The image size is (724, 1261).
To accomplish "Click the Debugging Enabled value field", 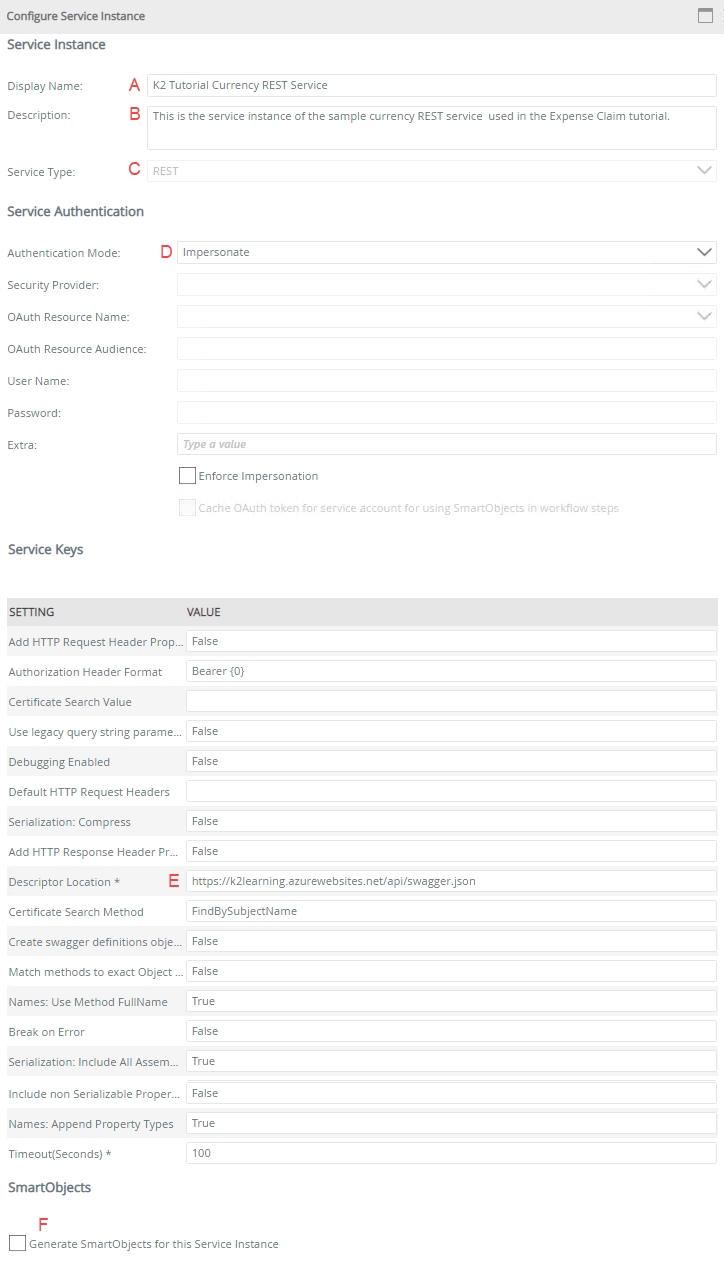I will click(449, 761).
